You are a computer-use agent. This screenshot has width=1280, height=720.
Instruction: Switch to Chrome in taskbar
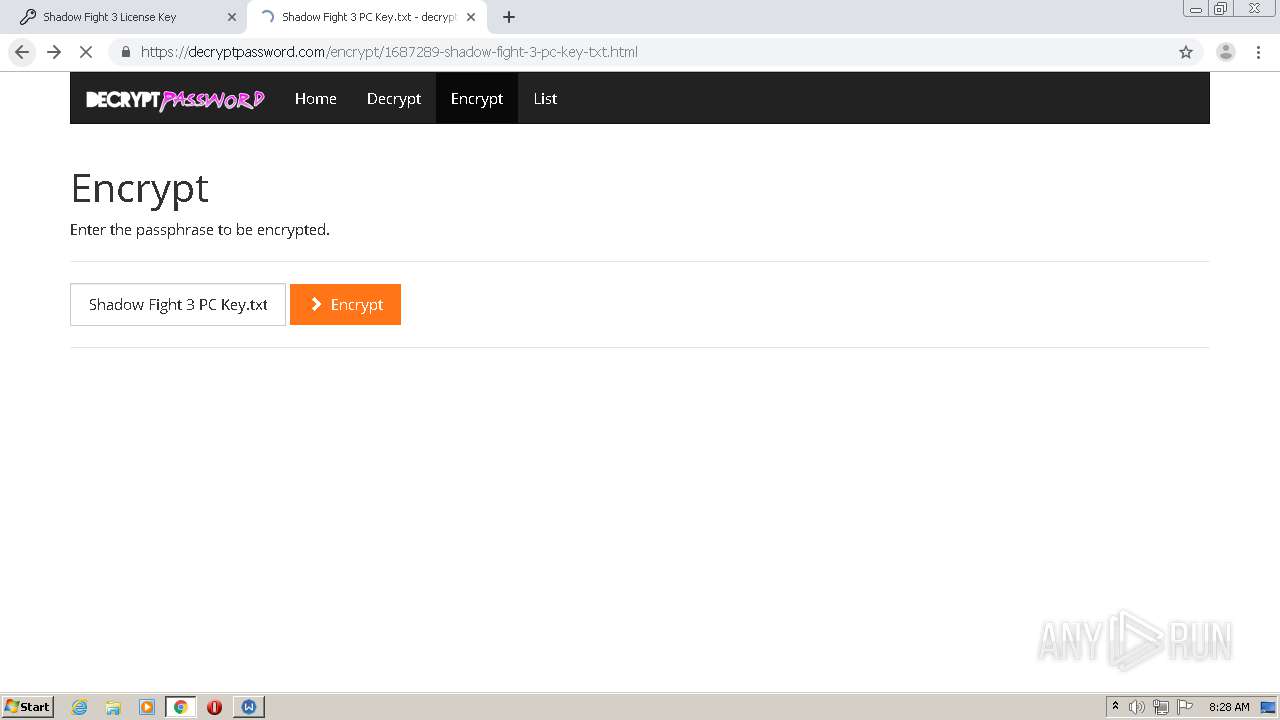[x=181, y=707]
